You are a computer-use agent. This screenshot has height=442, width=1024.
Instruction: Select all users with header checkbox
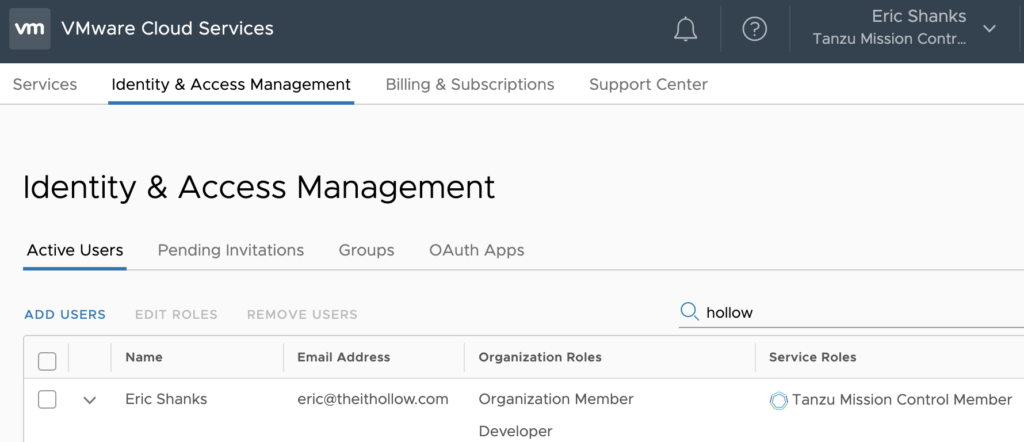coord(47,360)
